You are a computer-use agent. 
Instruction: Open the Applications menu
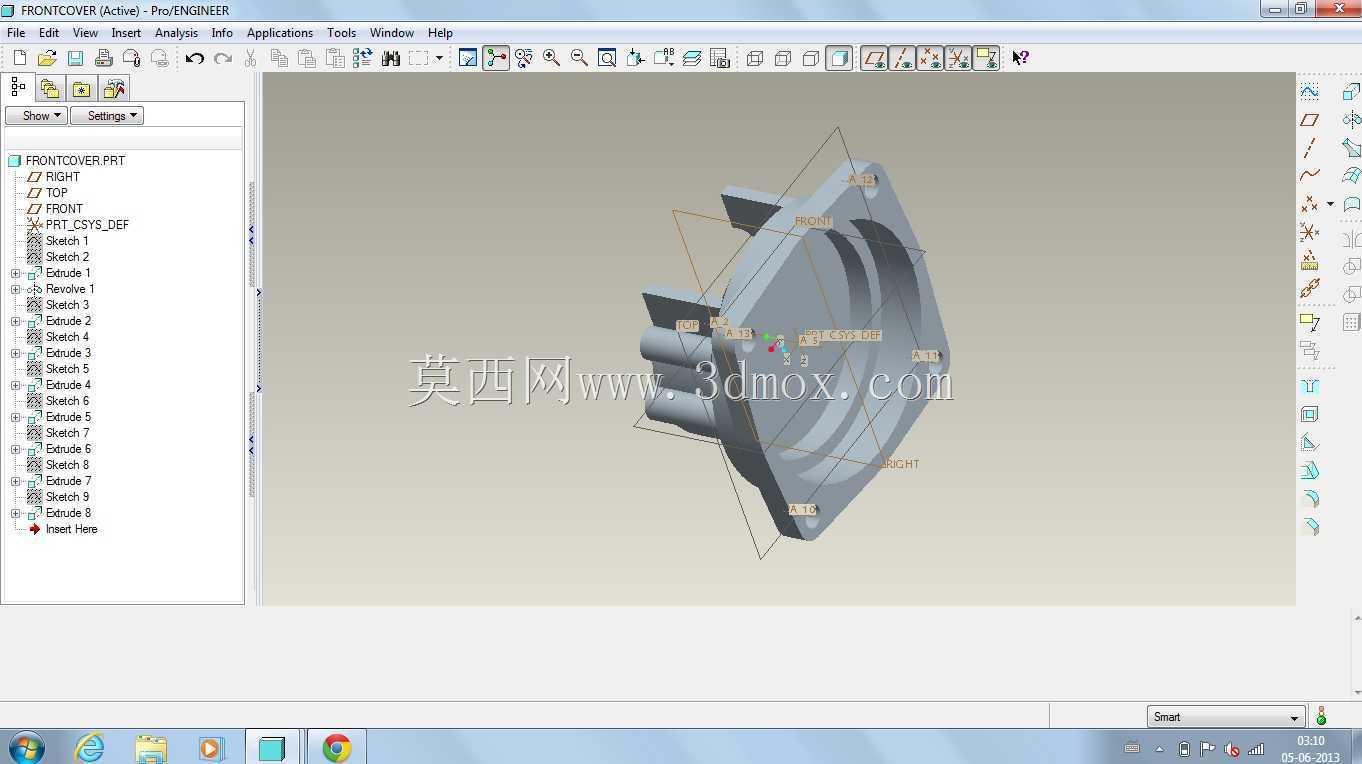280,33
